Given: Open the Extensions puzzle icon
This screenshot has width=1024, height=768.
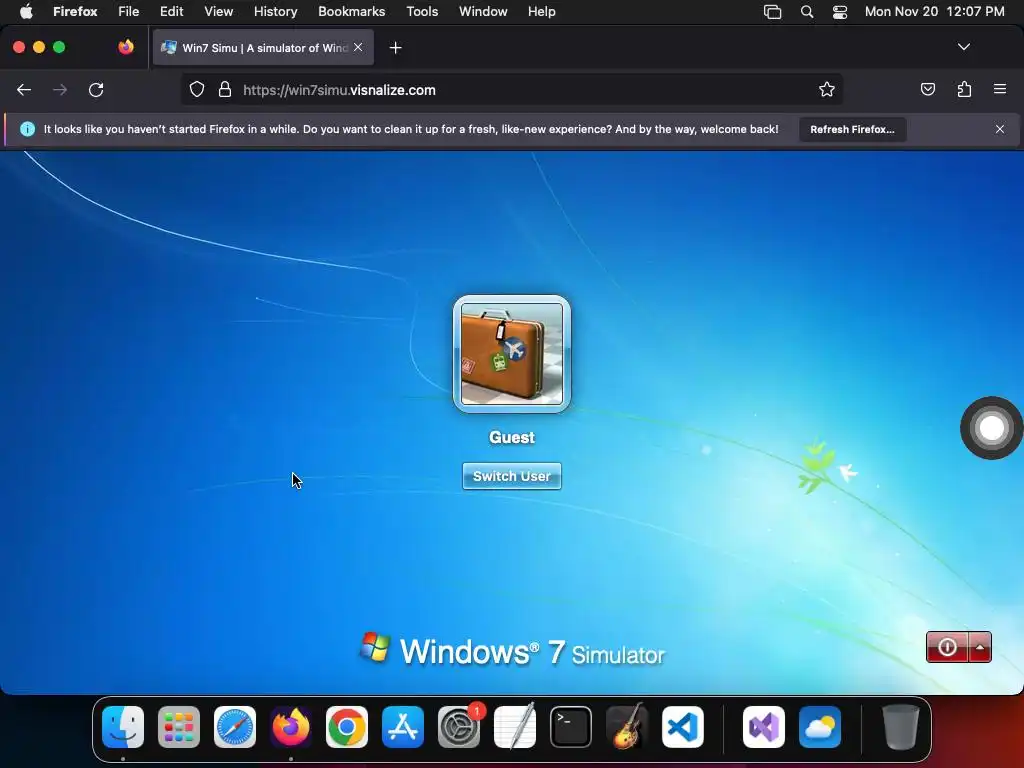Looking at the screenshot, I should (x=965, y=90).
